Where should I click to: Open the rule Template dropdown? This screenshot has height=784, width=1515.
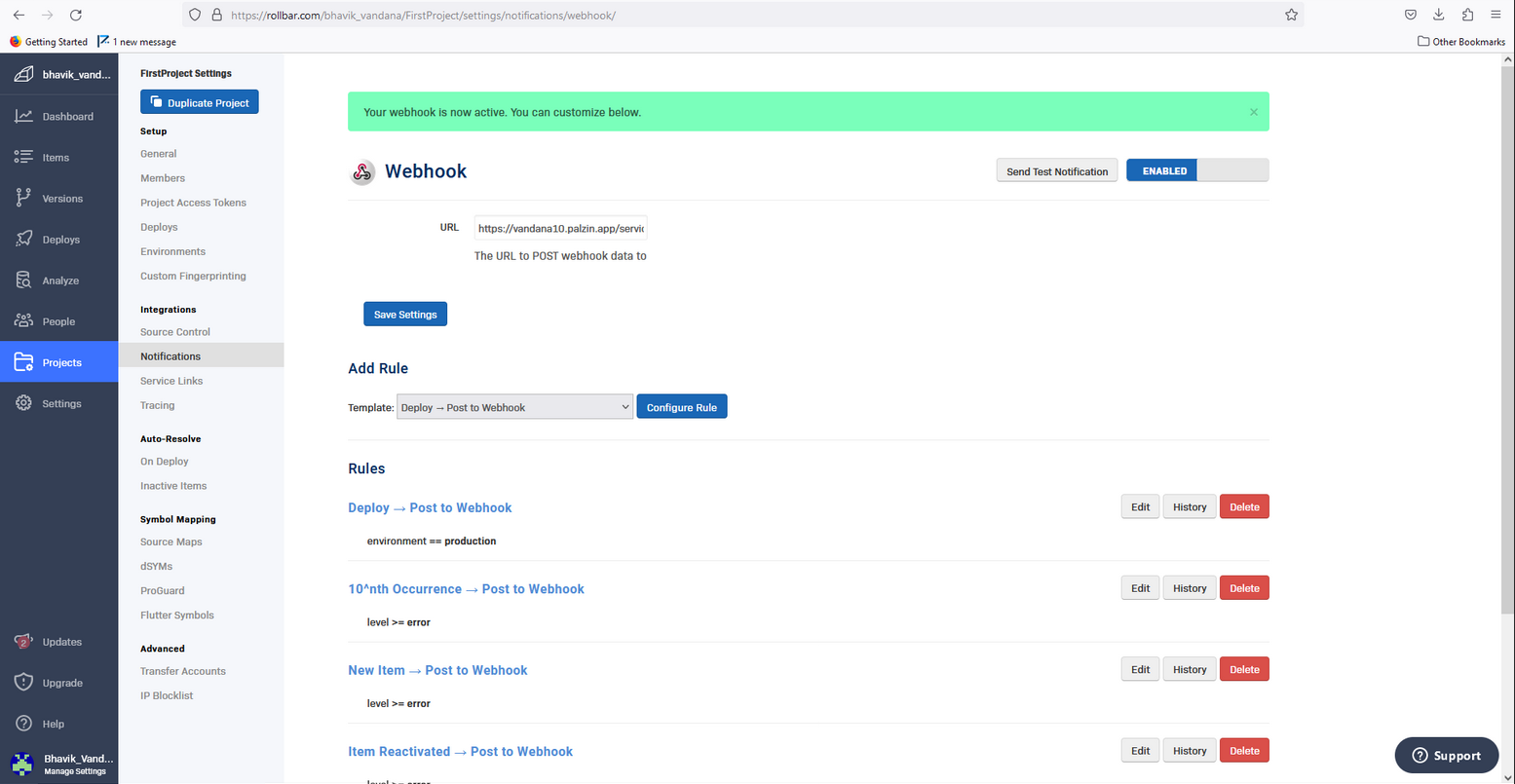pos(515,407)
